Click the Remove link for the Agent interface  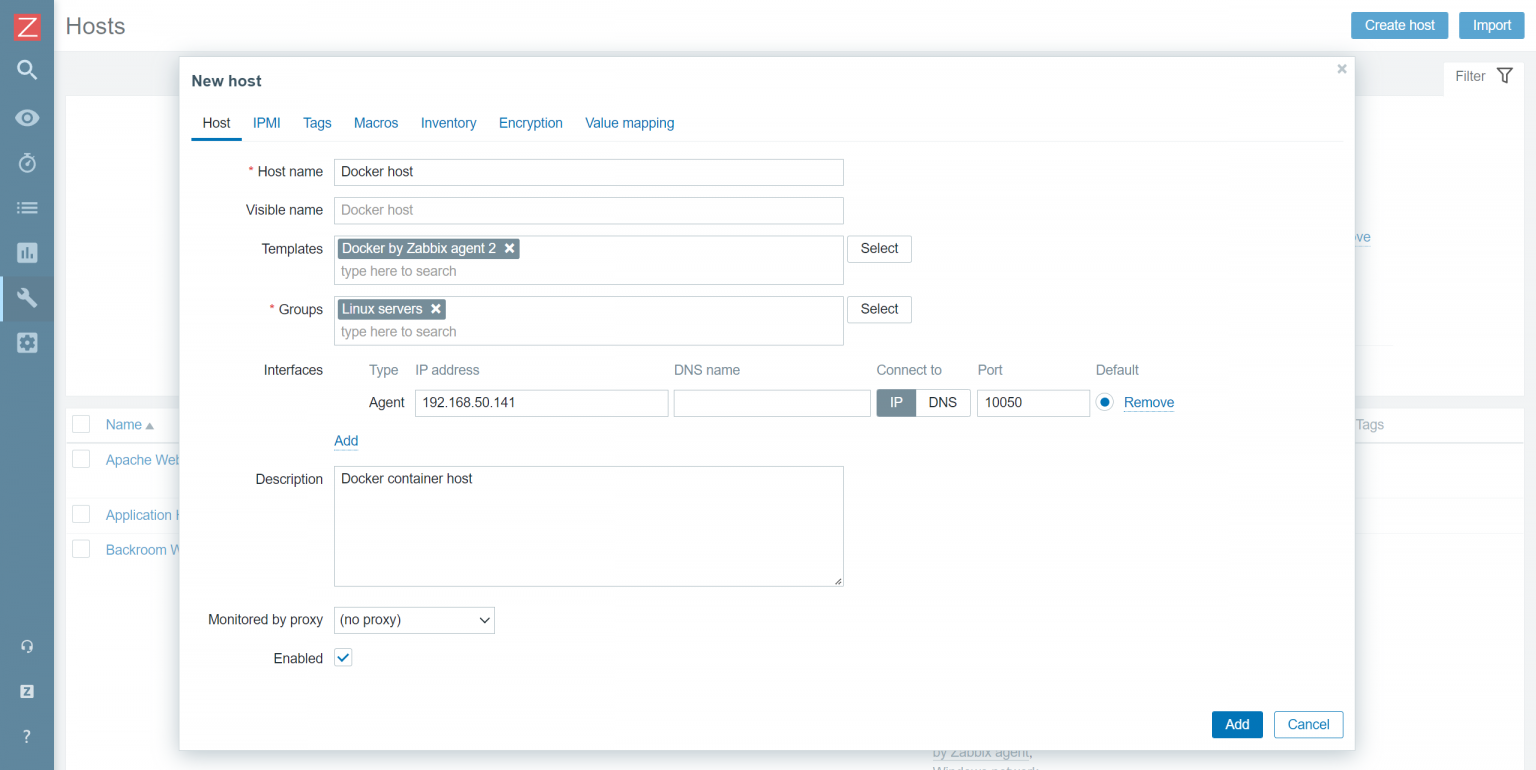pyautogui.click(x=1148, y=402)
